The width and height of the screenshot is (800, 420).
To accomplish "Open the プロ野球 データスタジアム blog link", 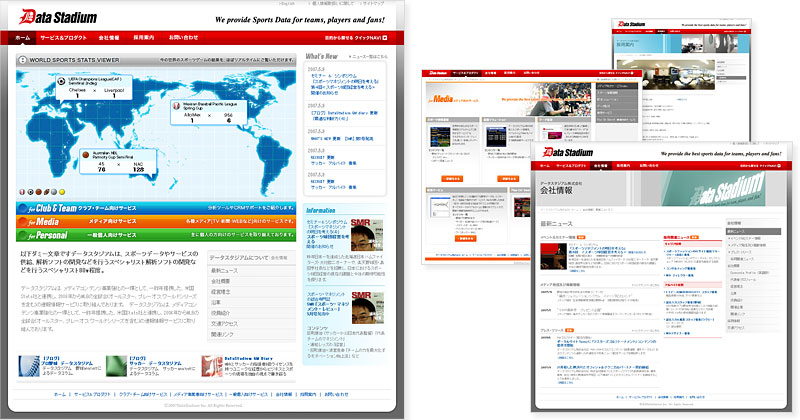I will click(x=68, y=361).
